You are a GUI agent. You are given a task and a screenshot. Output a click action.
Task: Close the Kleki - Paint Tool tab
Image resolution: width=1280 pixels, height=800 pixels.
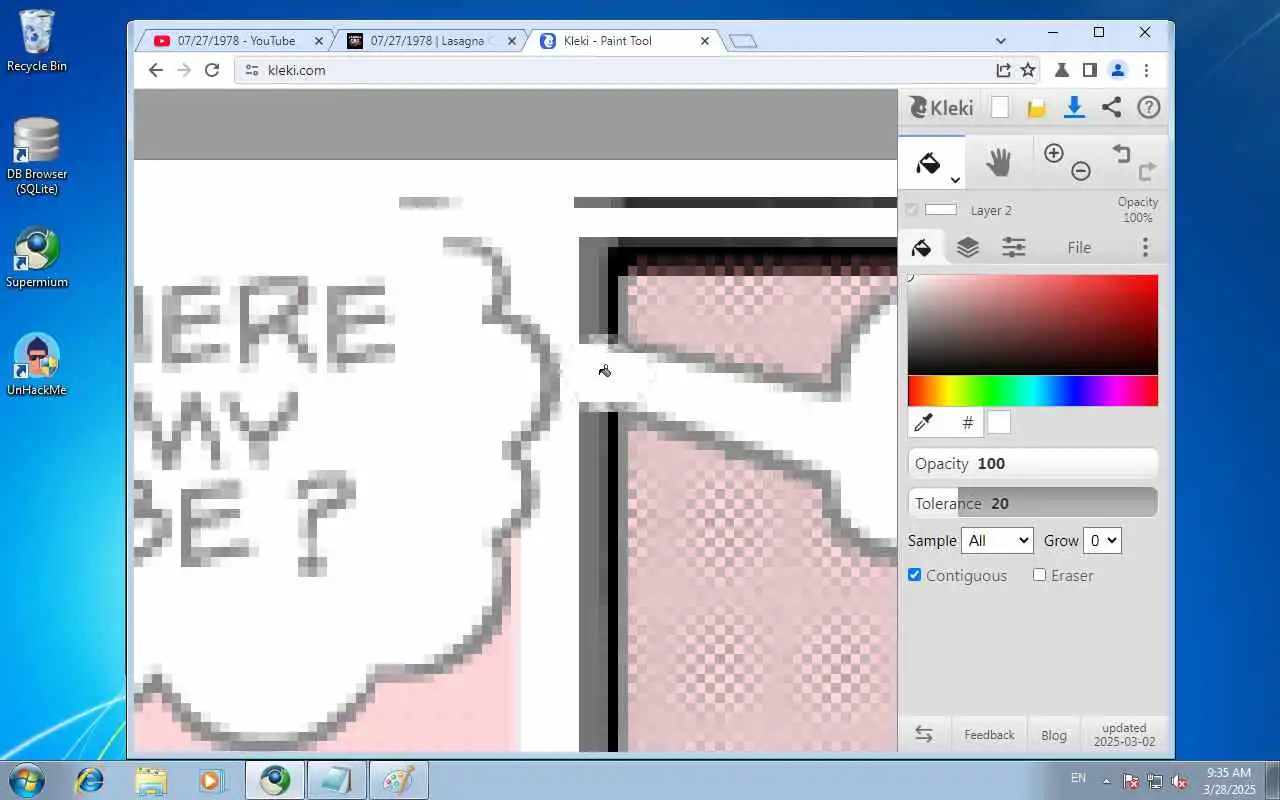[705, 41]
